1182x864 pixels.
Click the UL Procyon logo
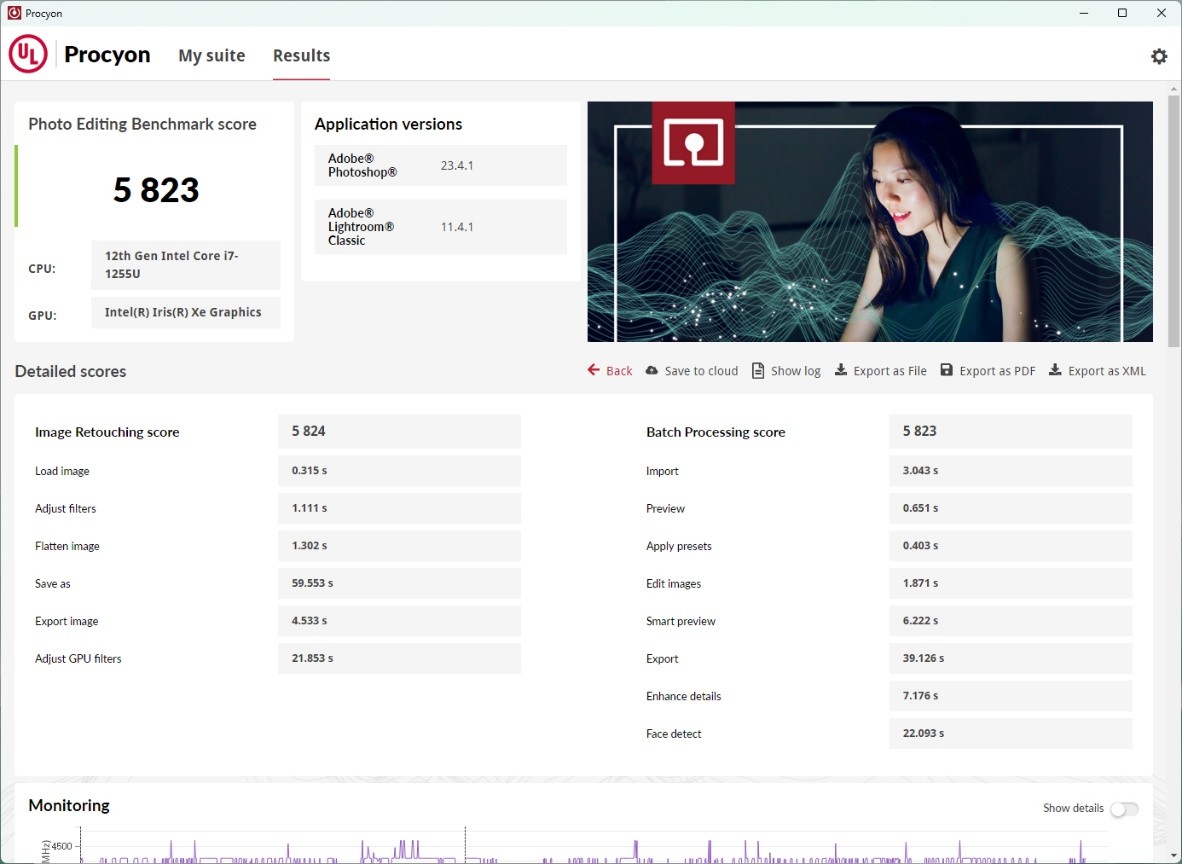tap(28, 55)
